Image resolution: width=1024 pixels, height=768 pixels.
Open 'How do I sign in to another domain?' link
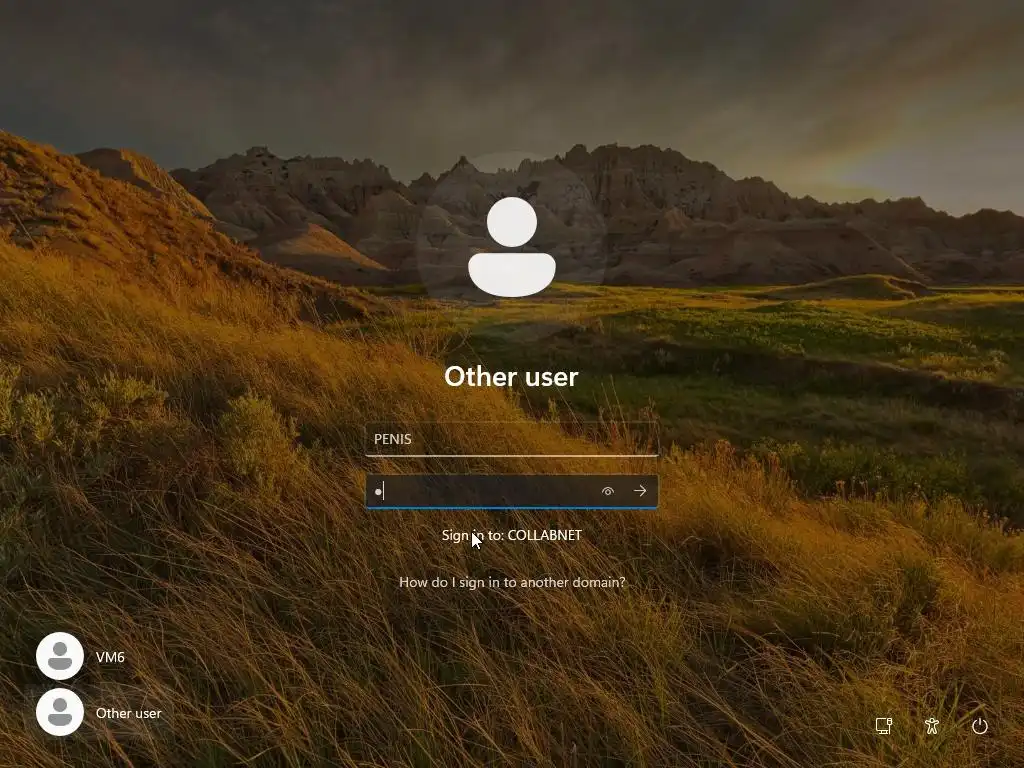coord(512,582)
